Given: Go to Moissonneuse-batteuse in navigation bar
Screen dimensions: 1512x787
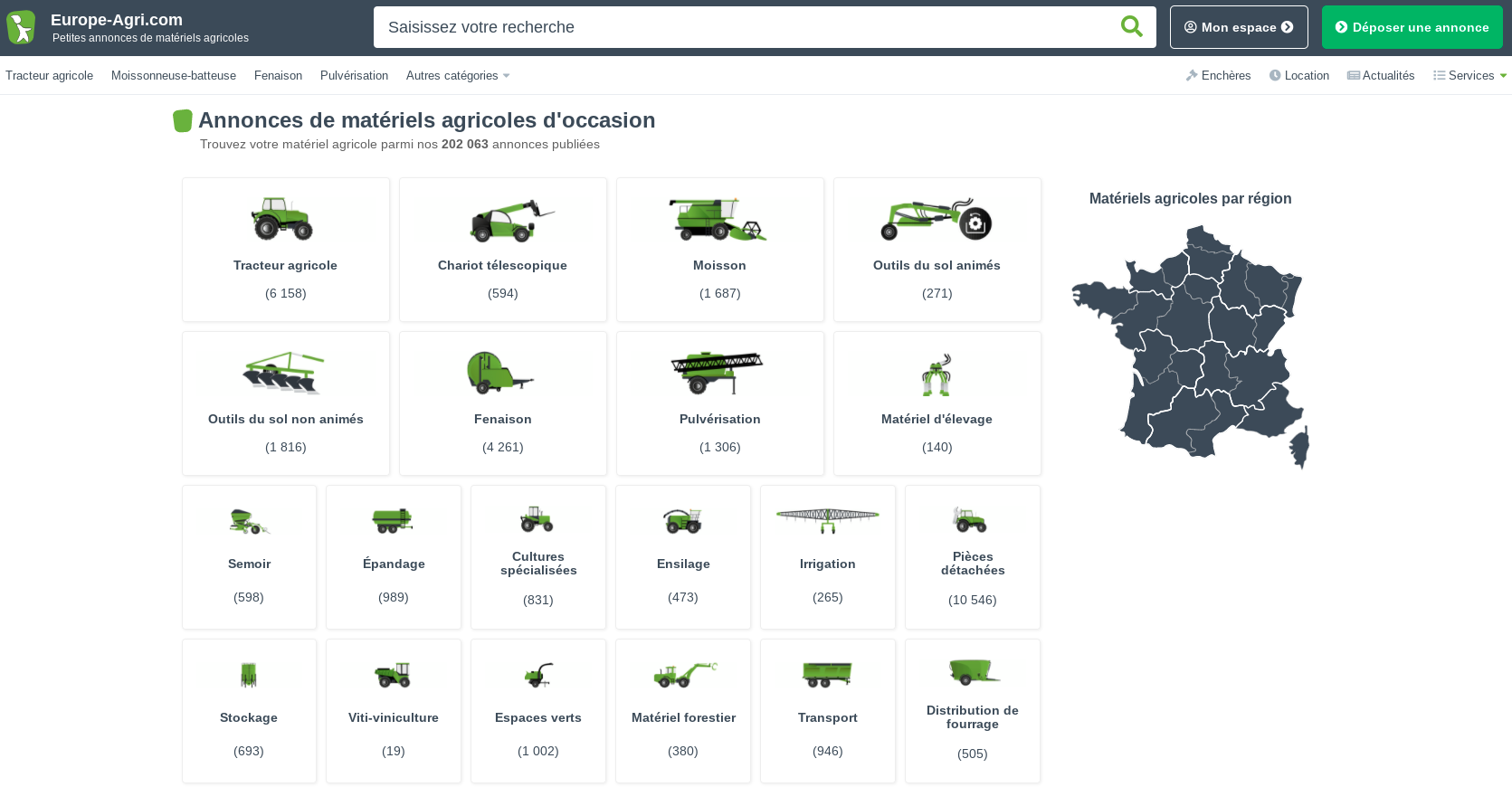Looking at the screenshot, I should (x=174, y=76).
